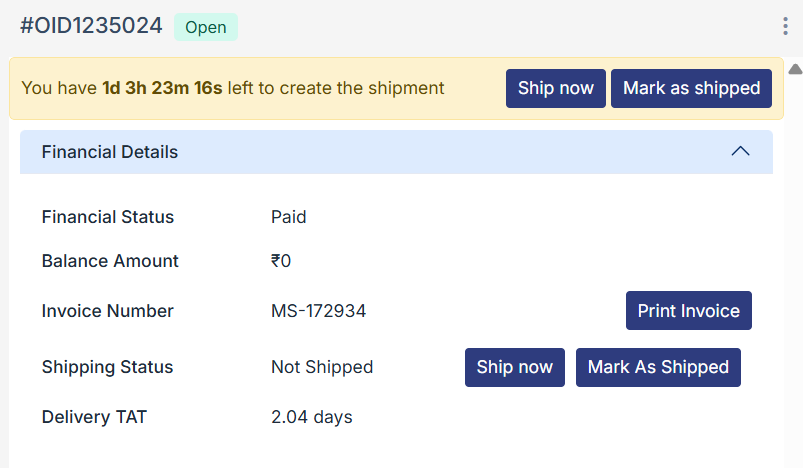
Task: Click the Financial Details section title
Action: coord(110,152)
